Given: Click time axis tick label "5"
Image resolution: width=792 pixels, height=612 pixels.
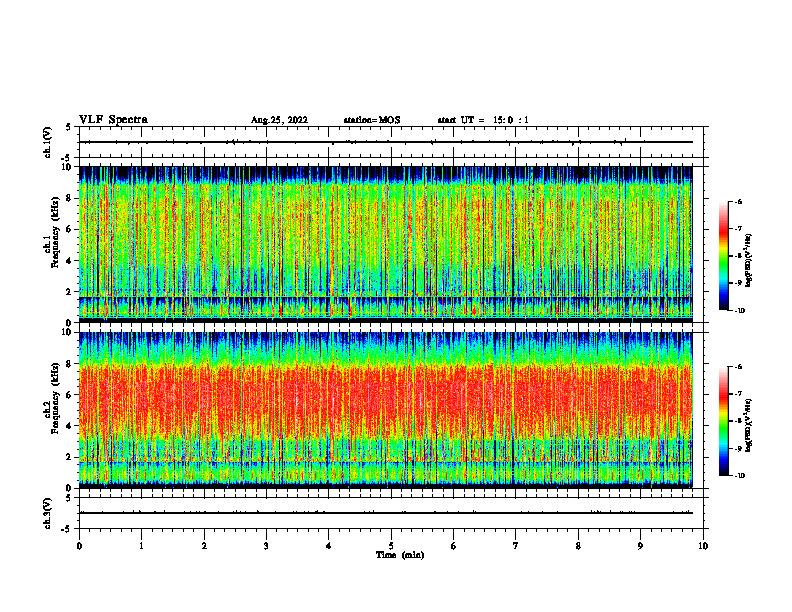Looking at the screenshot, I should coord(391,546).
